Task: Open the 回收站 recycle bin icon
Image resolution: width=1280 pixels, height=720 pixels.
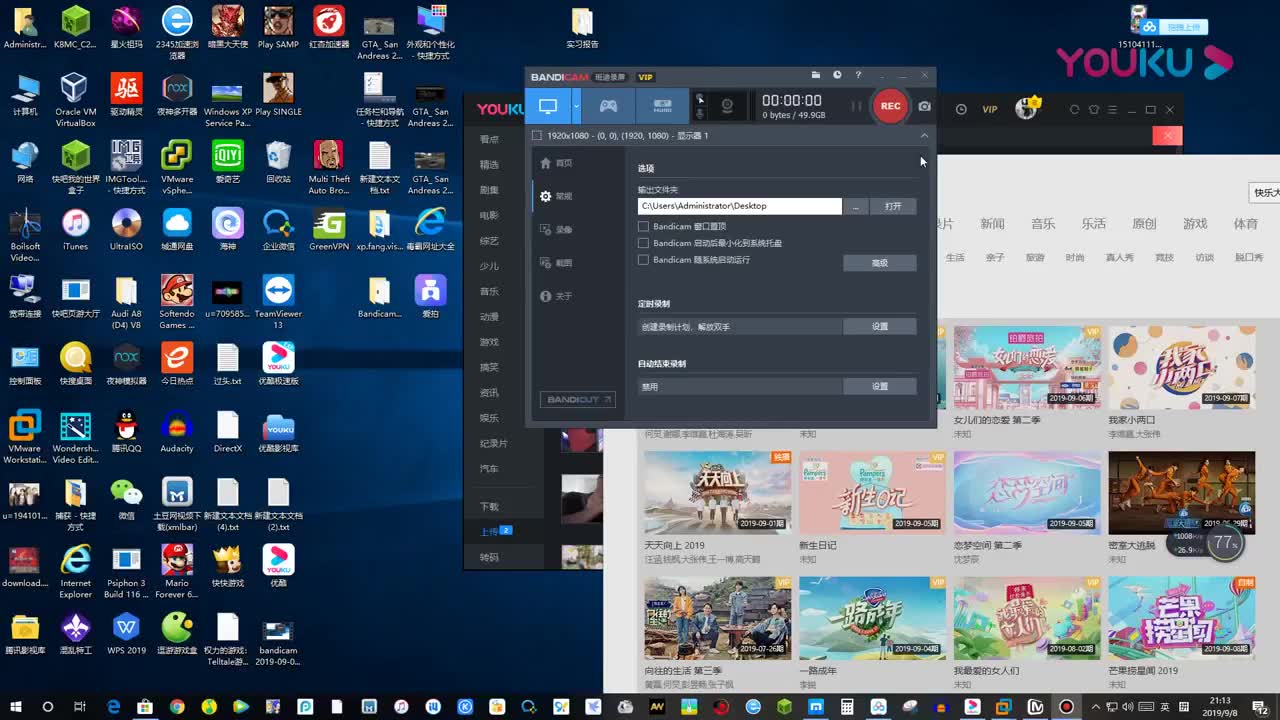Action: [278, 162]
